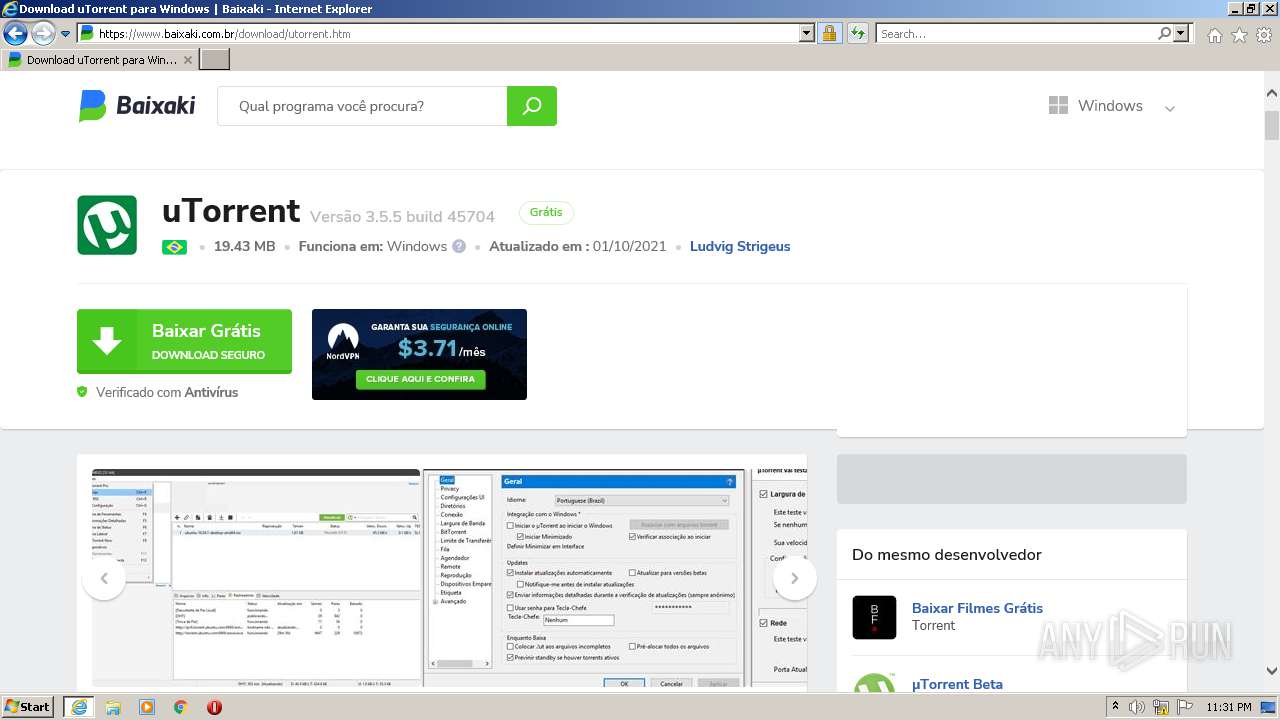Open the file explorer taskbar icon
The width and height of the screenshot is (1280, 720).
click(x=112, y=707)
